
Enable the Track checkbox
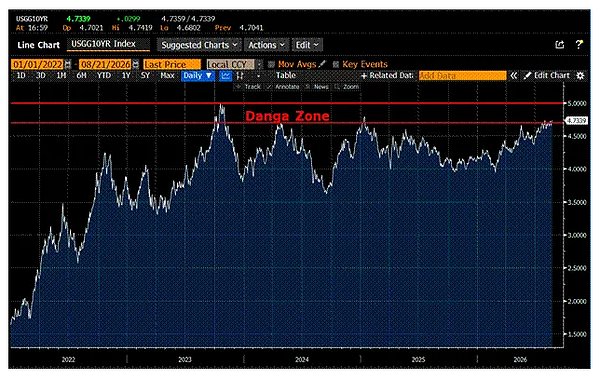pos(238,87)
